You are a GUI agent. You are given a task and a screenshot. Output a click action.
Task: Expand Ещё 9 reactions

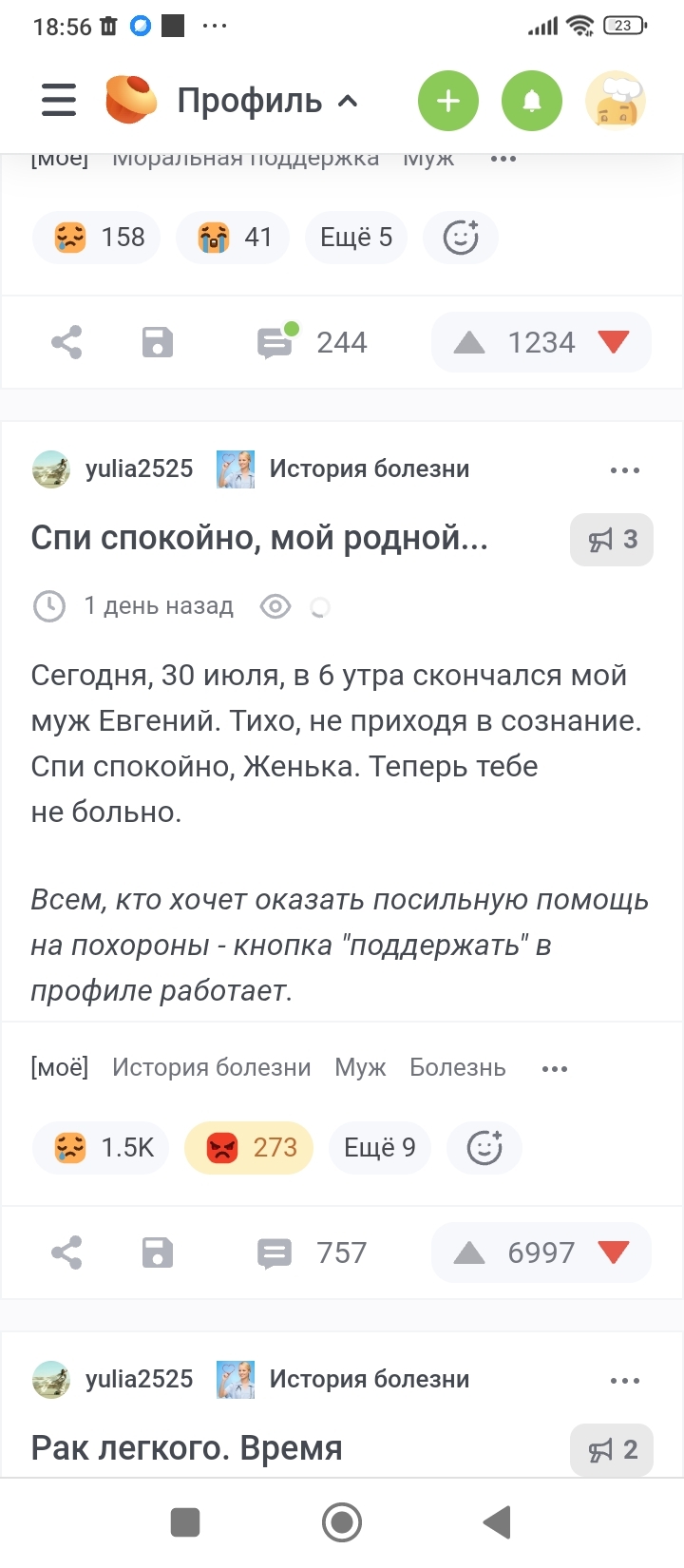379,1148
